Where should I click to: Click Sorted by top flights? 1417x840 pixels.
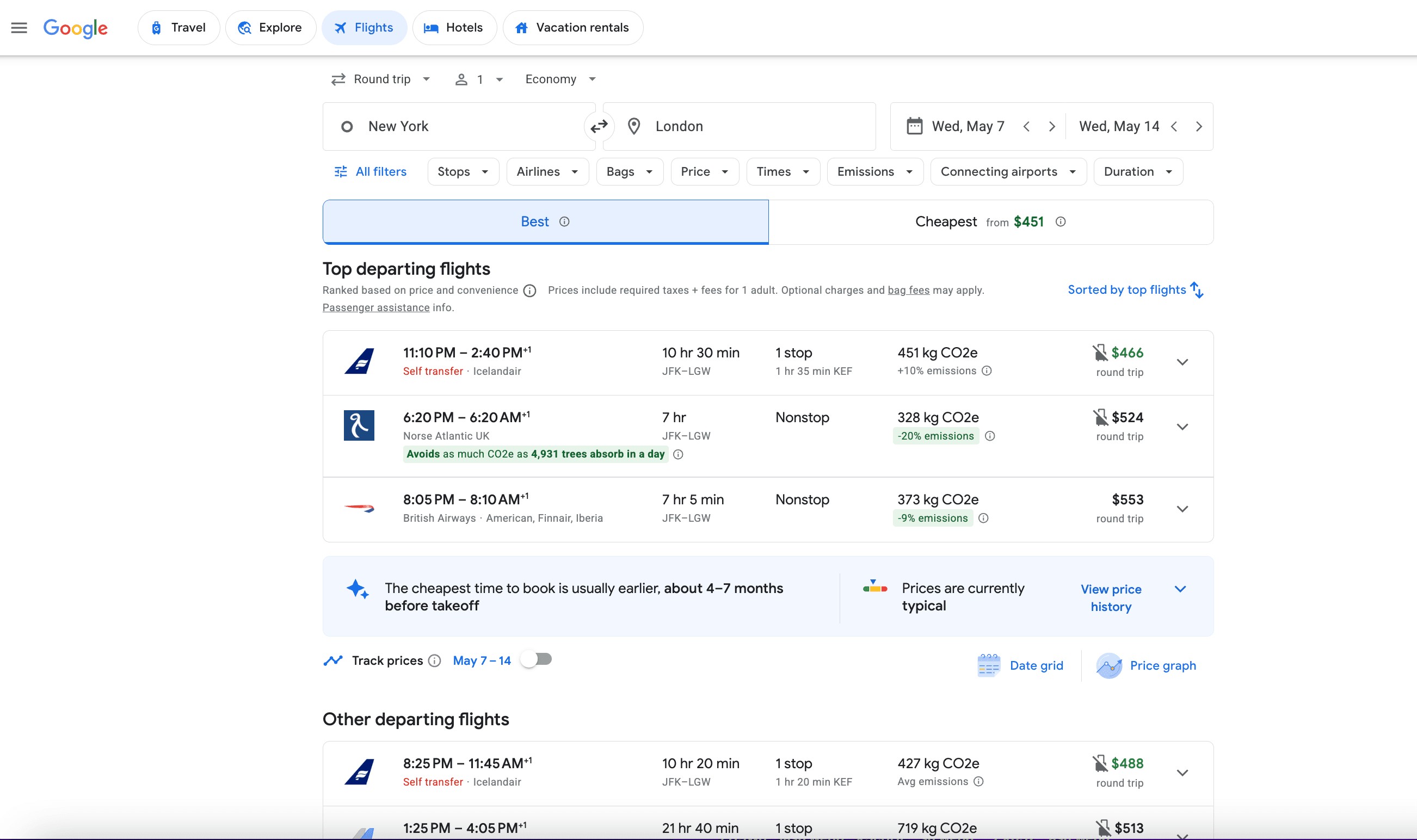[x=1136, y=290]
